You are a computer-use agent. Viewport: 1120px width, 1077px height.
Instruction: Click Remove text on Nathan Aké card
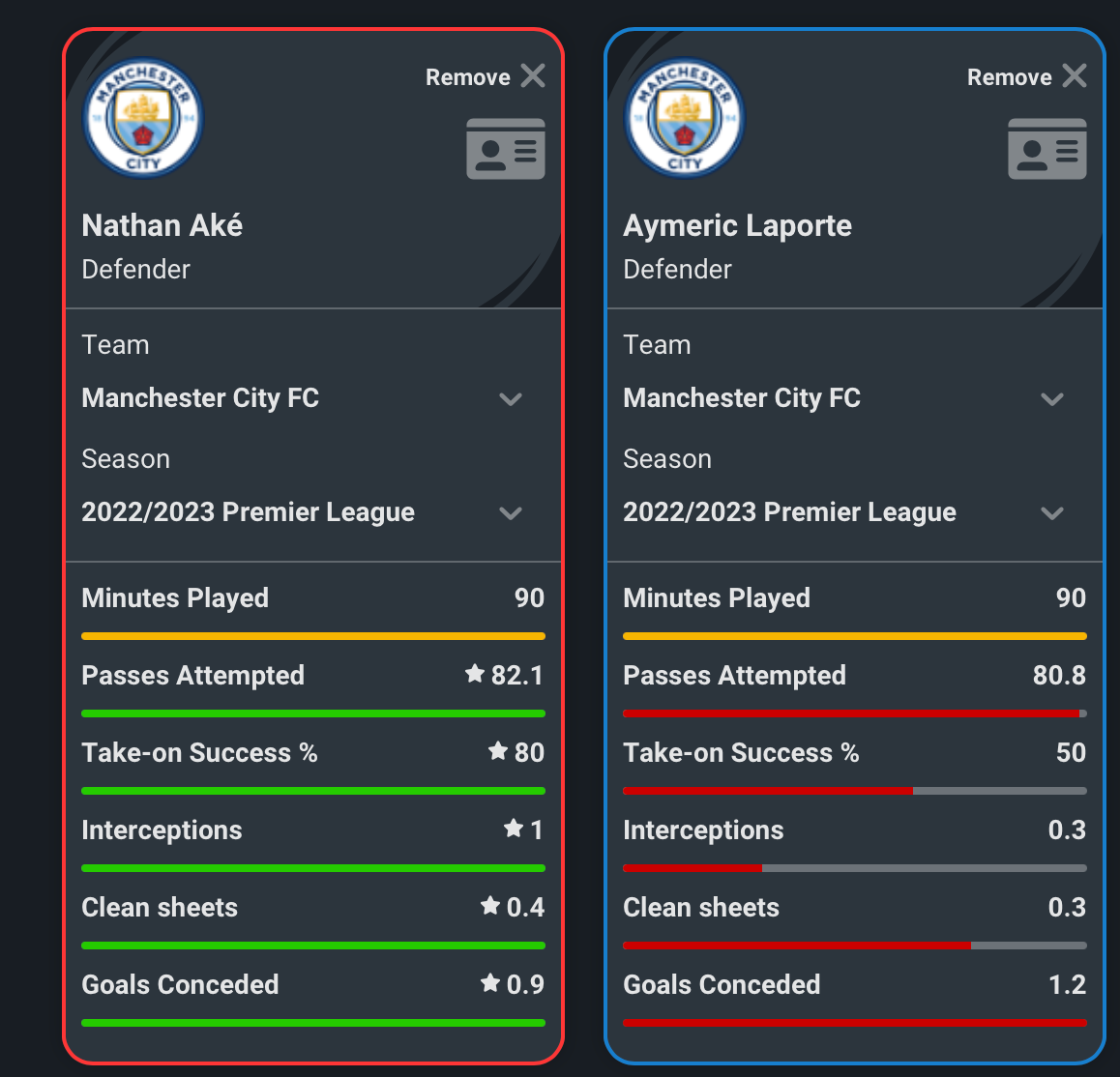tap(468, 77)
